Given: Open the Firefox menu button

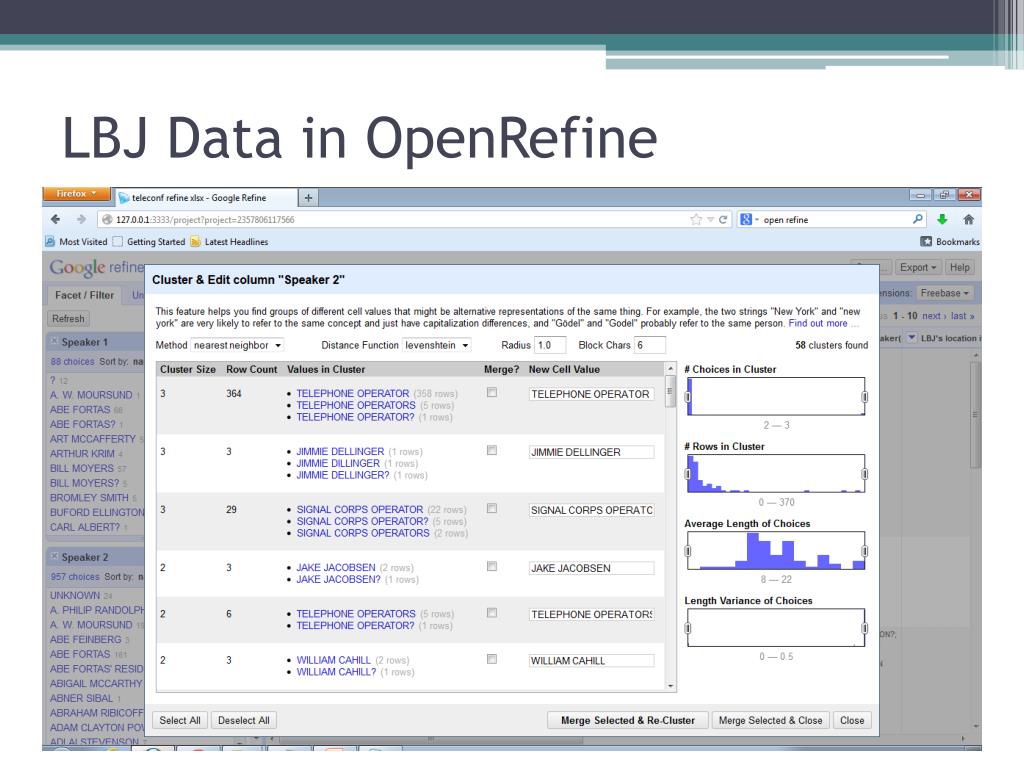Looking at the screenshot, I should pos(76,194).
